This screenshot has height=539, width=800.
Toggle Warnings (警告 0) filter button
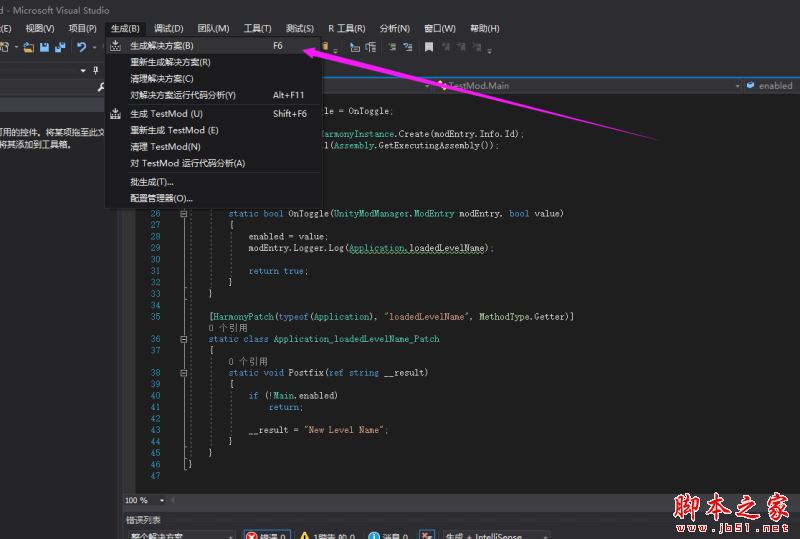(x=328, y=535)
